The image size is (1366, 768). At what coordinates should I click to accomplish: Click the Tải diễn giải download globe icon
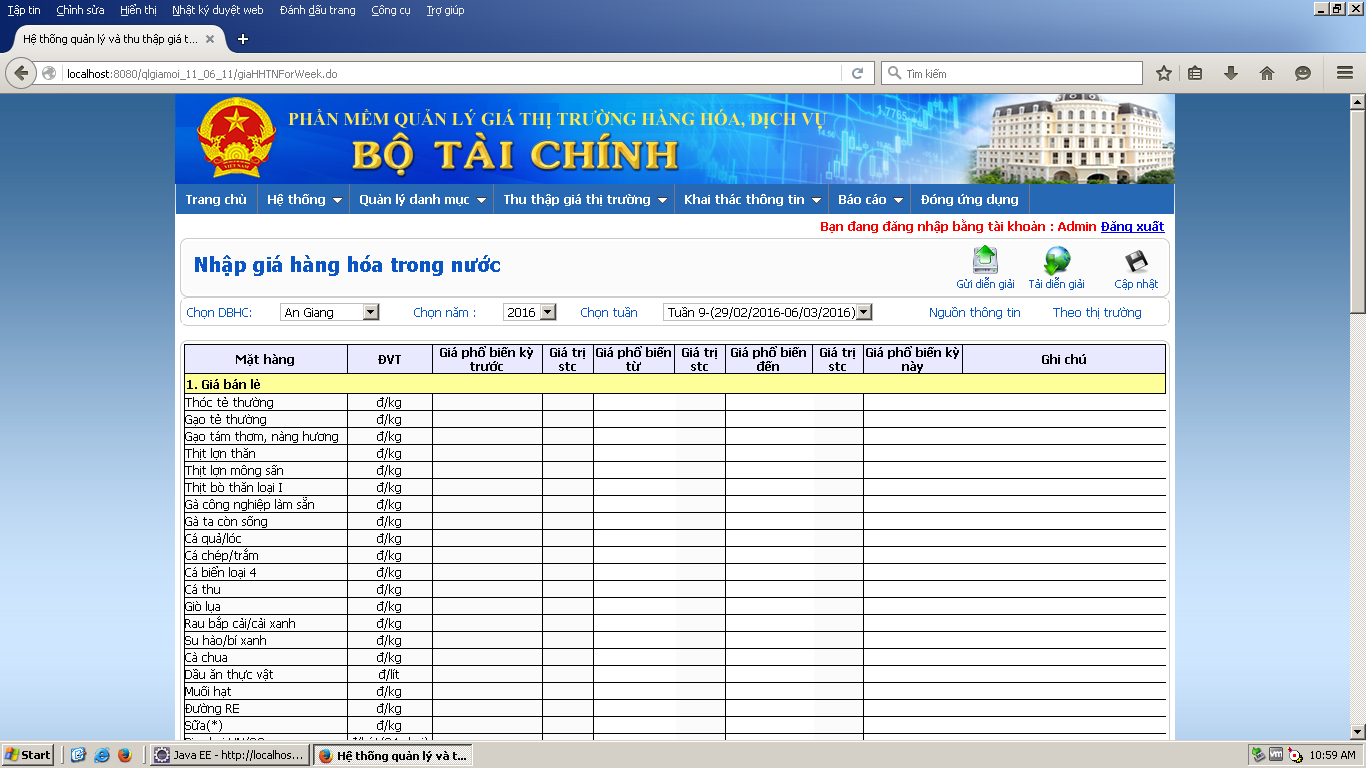(1056, 260)
